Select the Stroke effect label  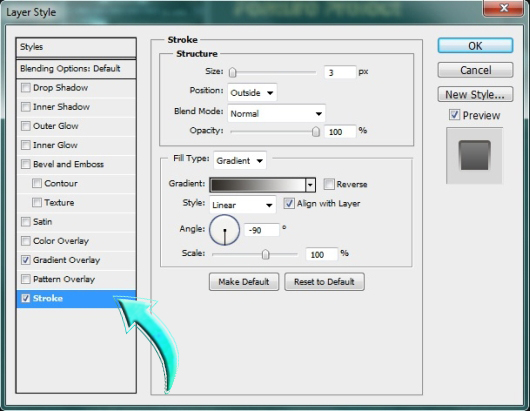click(x=48, y=298)
